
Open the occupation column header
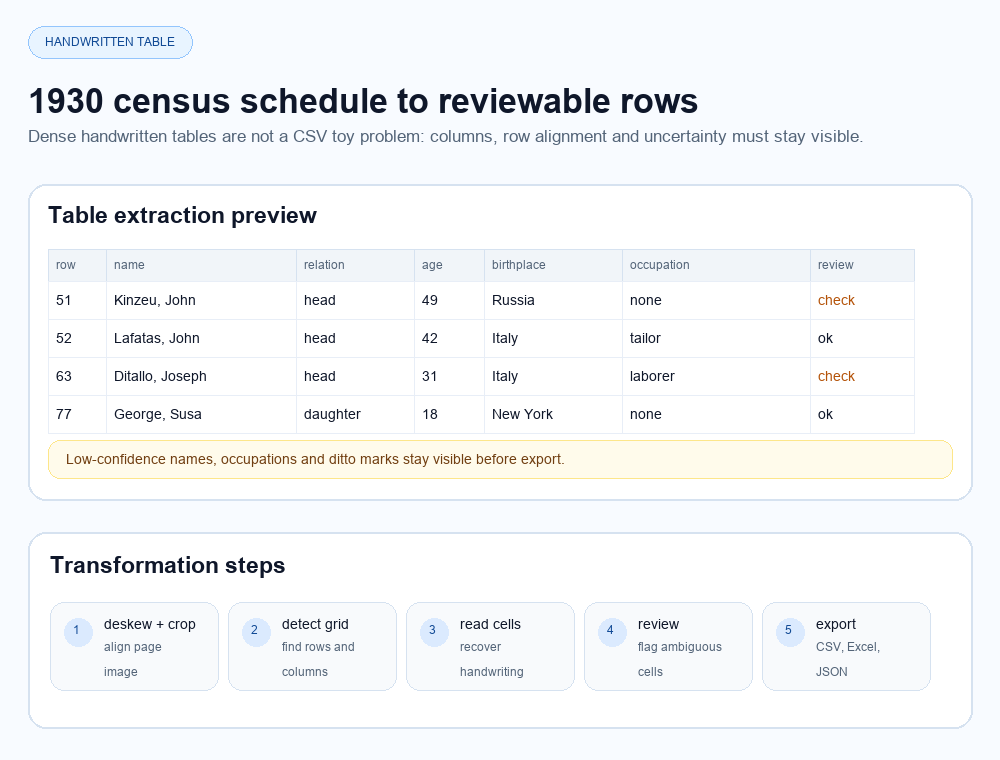[655, 265]
